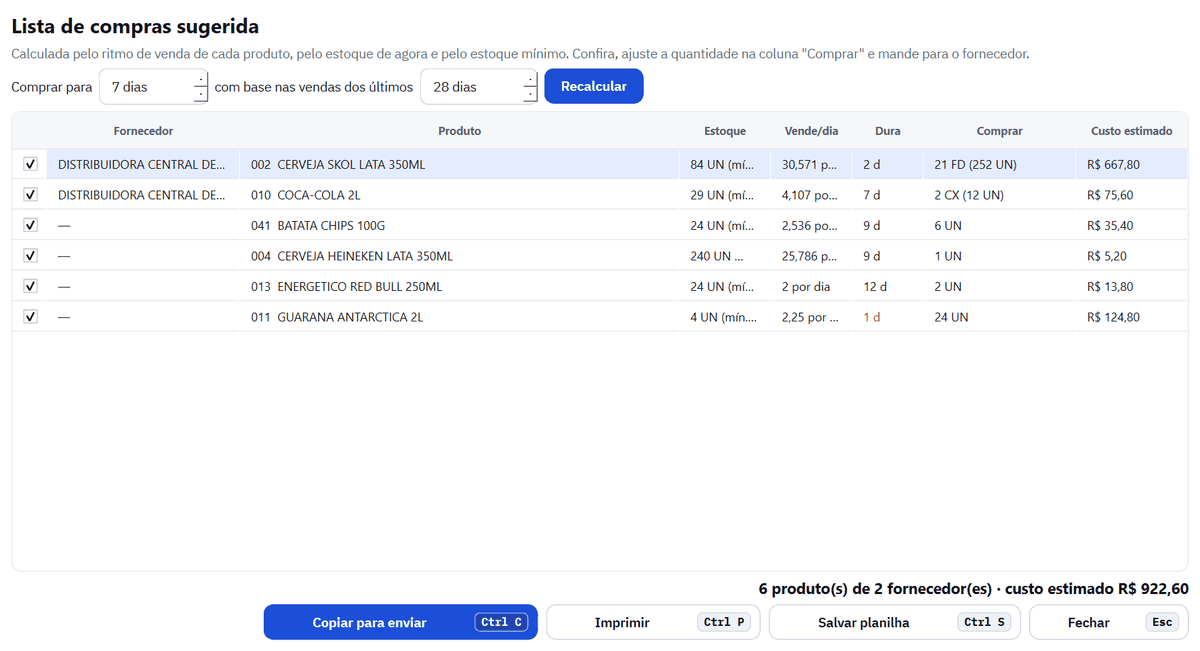Sort by the Comprar column header
Screen dimensions: 1200x651
click(999, 131)
